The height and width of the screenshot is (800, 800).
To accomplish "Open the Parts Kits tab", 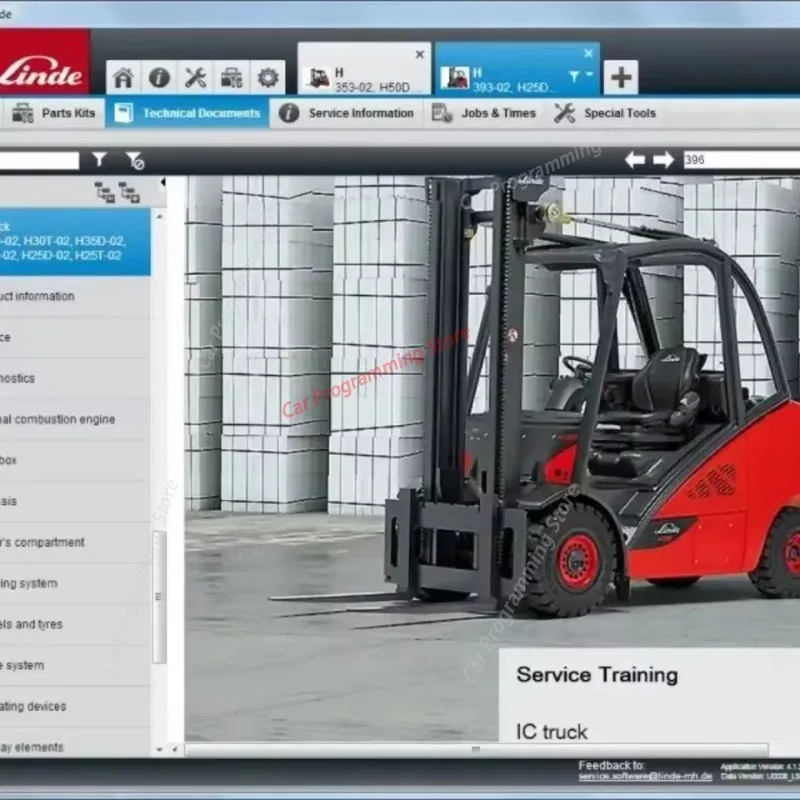I will pos(53,113).
